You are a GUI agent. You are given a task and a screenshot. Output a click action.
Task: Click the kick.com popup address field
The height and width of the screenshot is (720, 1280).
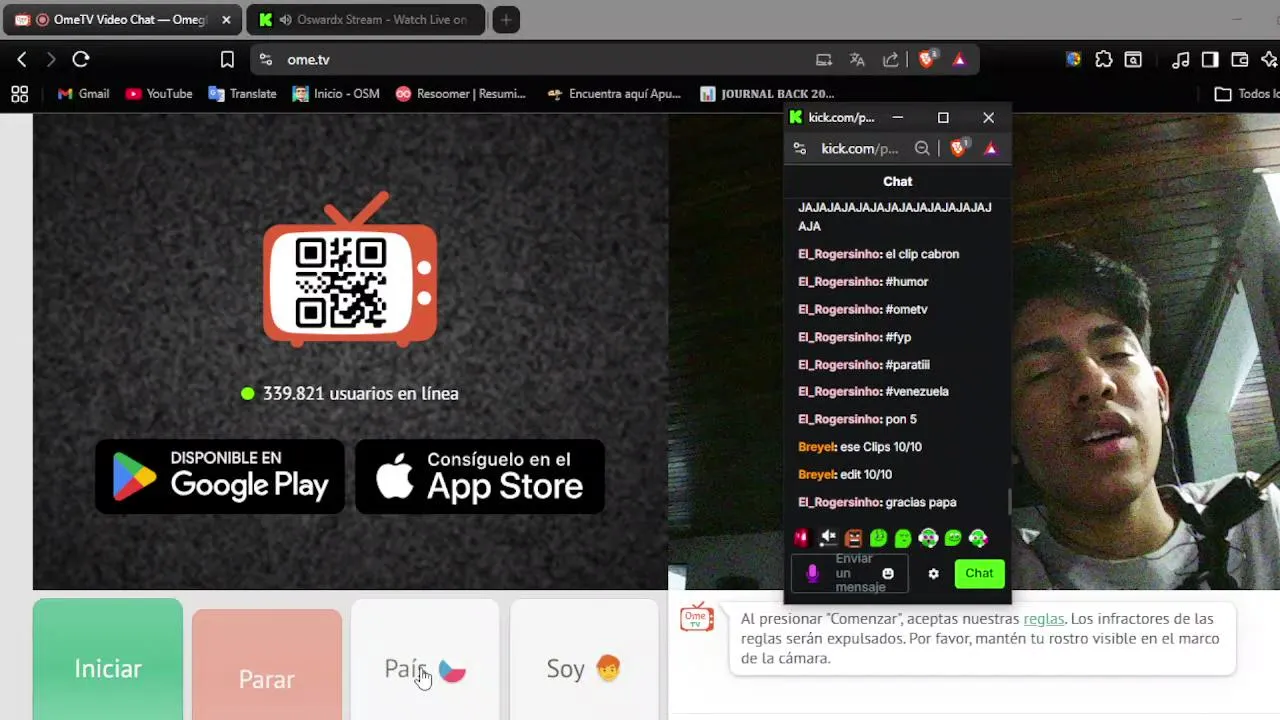[860, 149]
